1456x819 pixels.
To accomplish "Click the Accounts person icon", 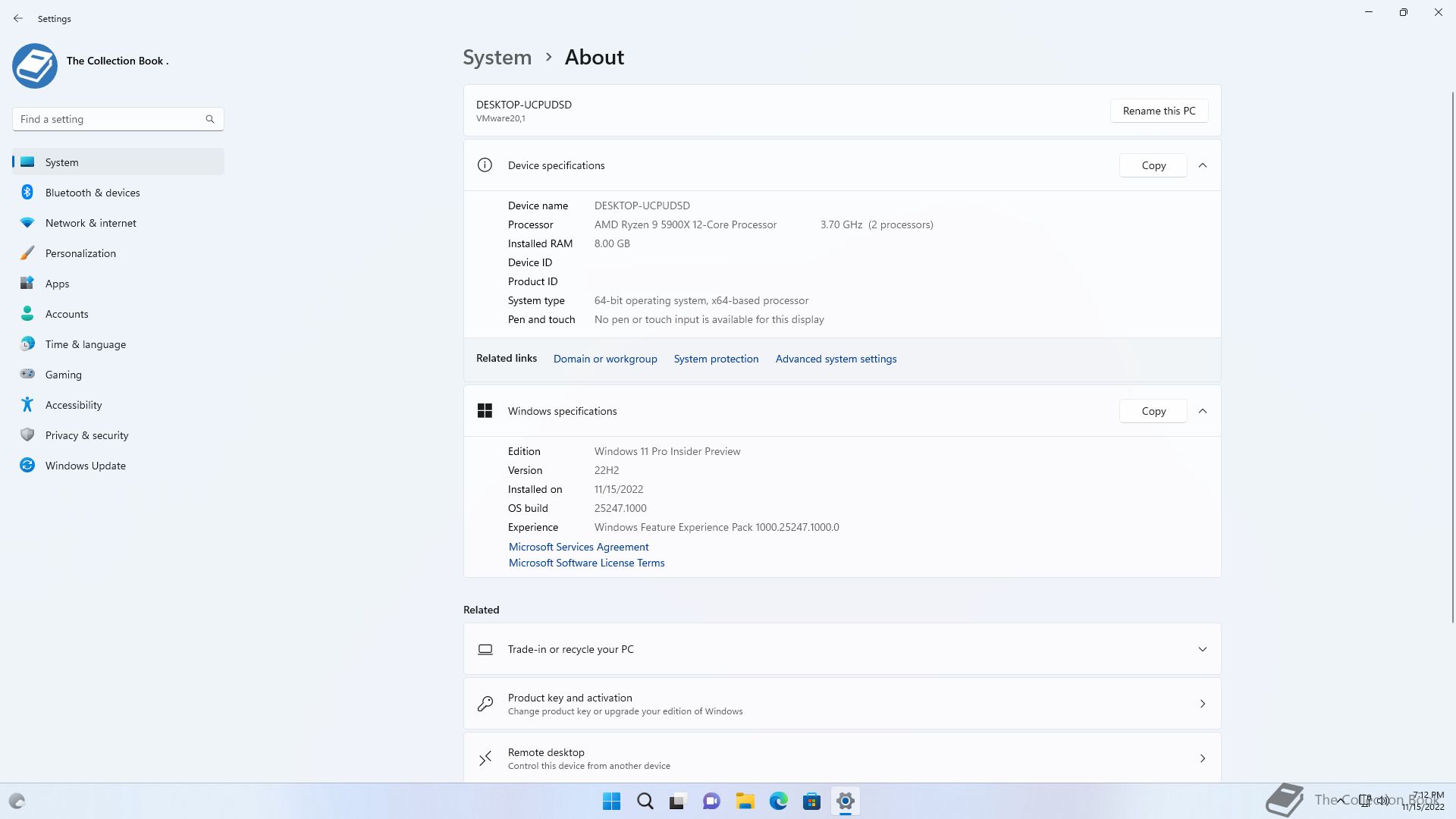I will point(27,314).
